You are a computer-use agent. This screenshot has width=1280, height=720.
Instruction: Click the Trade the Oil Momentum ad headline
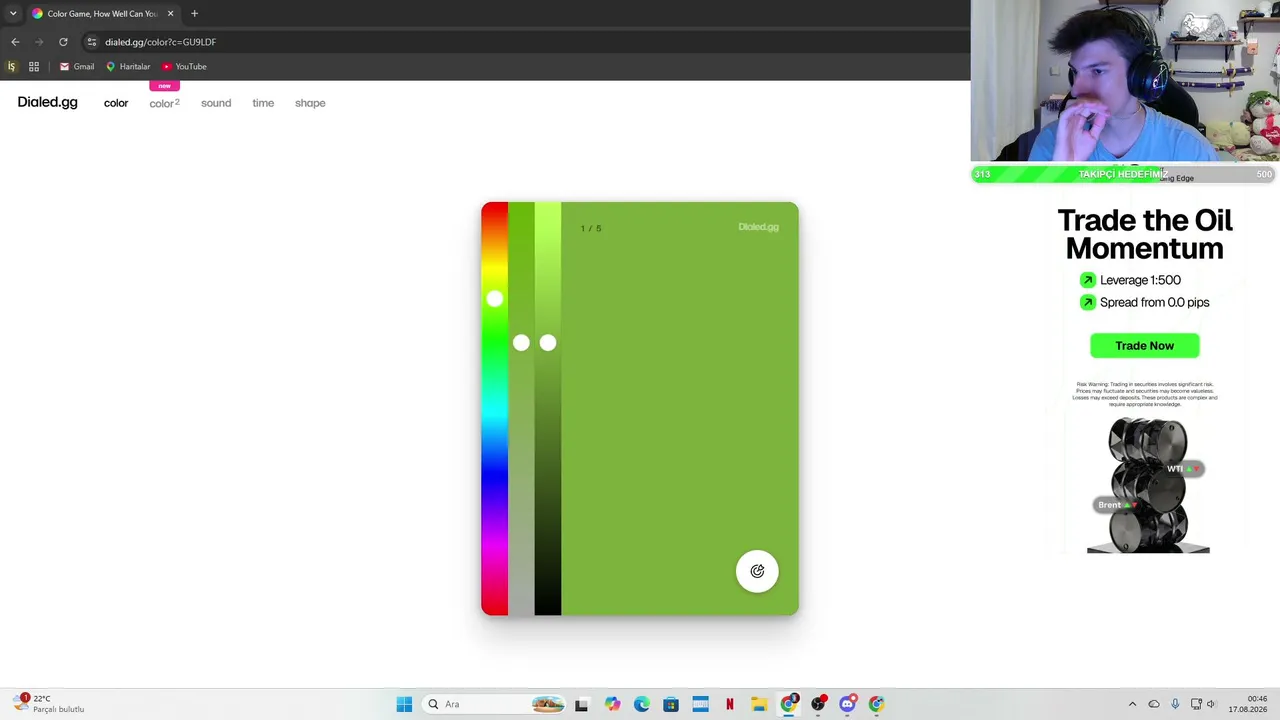tap(1145, 234)
